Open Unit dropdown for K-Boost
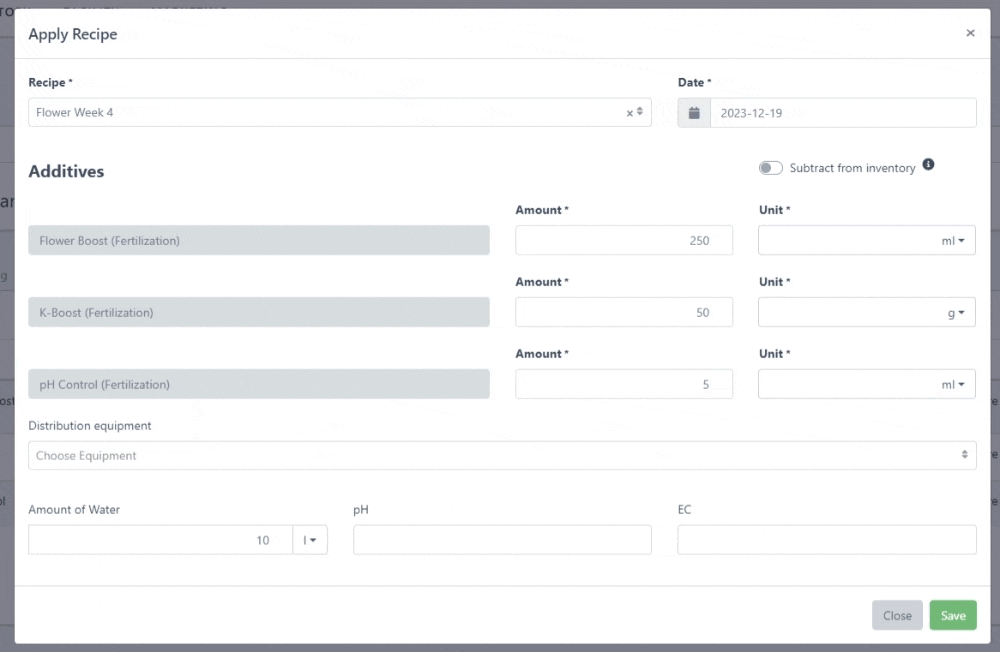This screenshot has width=1000, height=652. (866, 312)
